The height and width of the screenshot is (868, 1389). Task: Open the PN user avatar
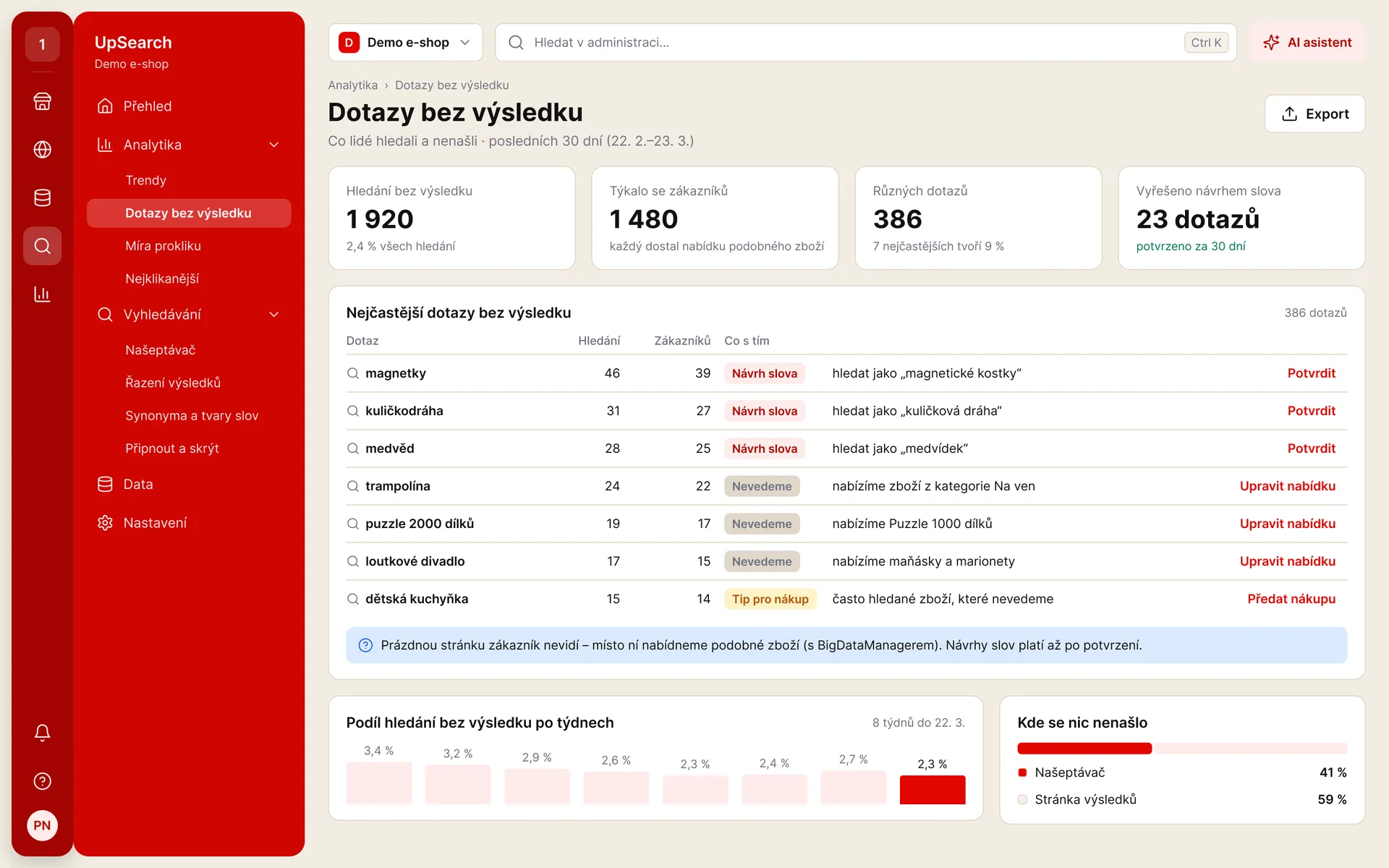point(42,825)
